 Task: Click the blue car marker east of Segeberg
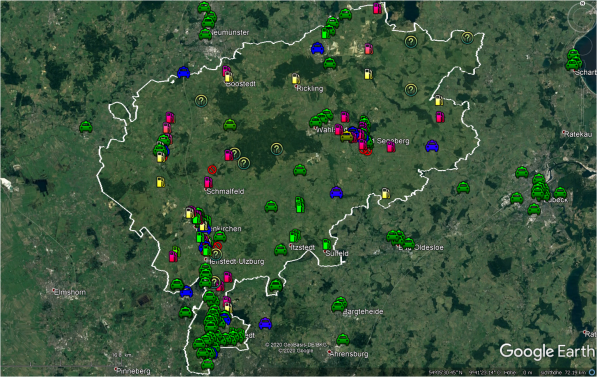432,146
